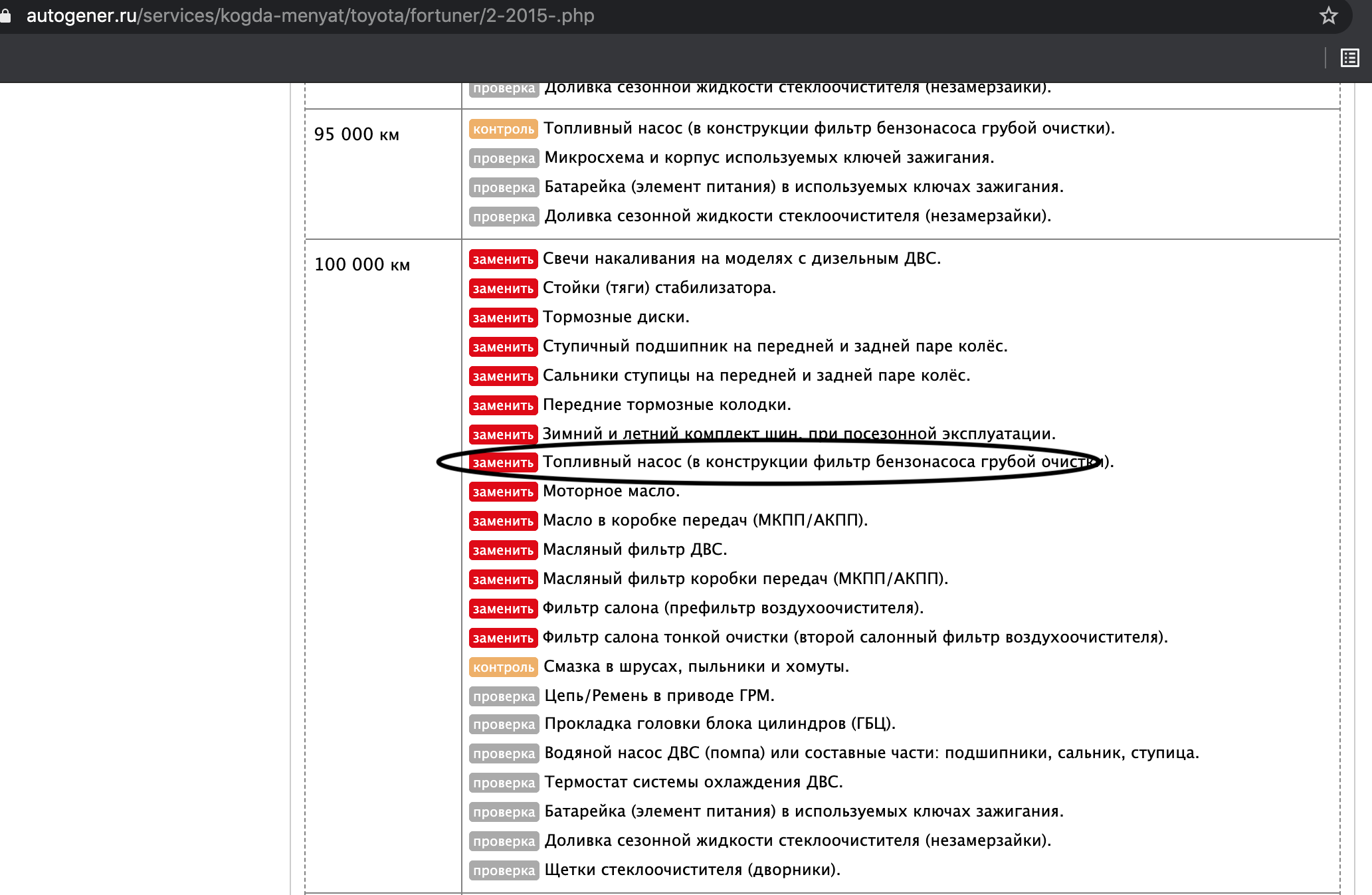Click 'проверка' badge next to Цепь/Ремень
Image resolution: width=1372 pixels, height=895 pixels.
pyautogui.click(x=504, y=696)
